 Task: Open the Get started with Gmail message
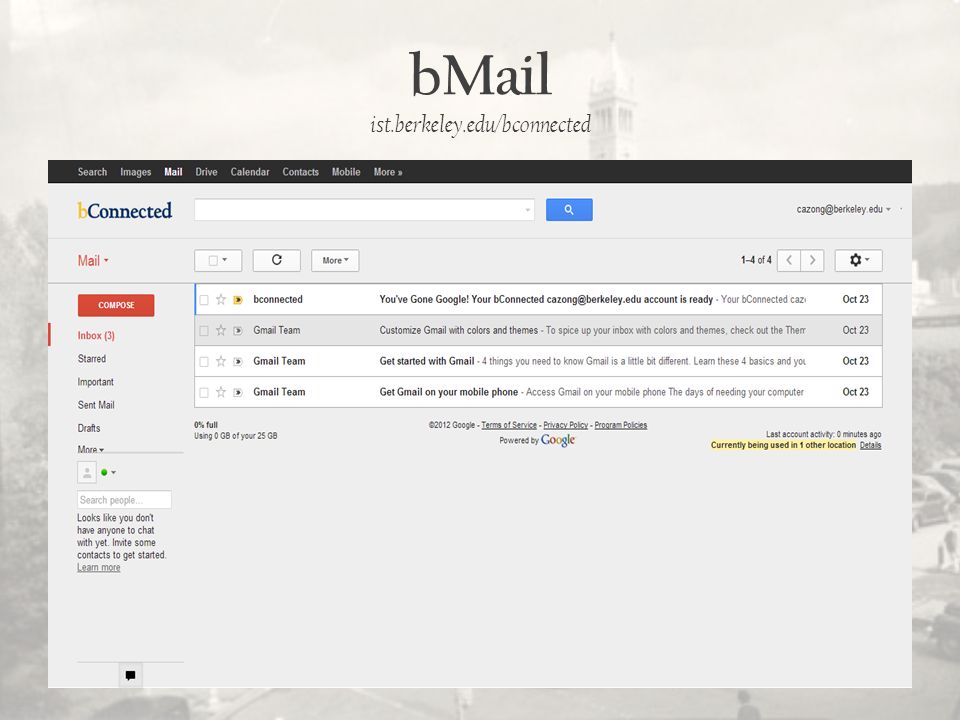tap(539, 361)
